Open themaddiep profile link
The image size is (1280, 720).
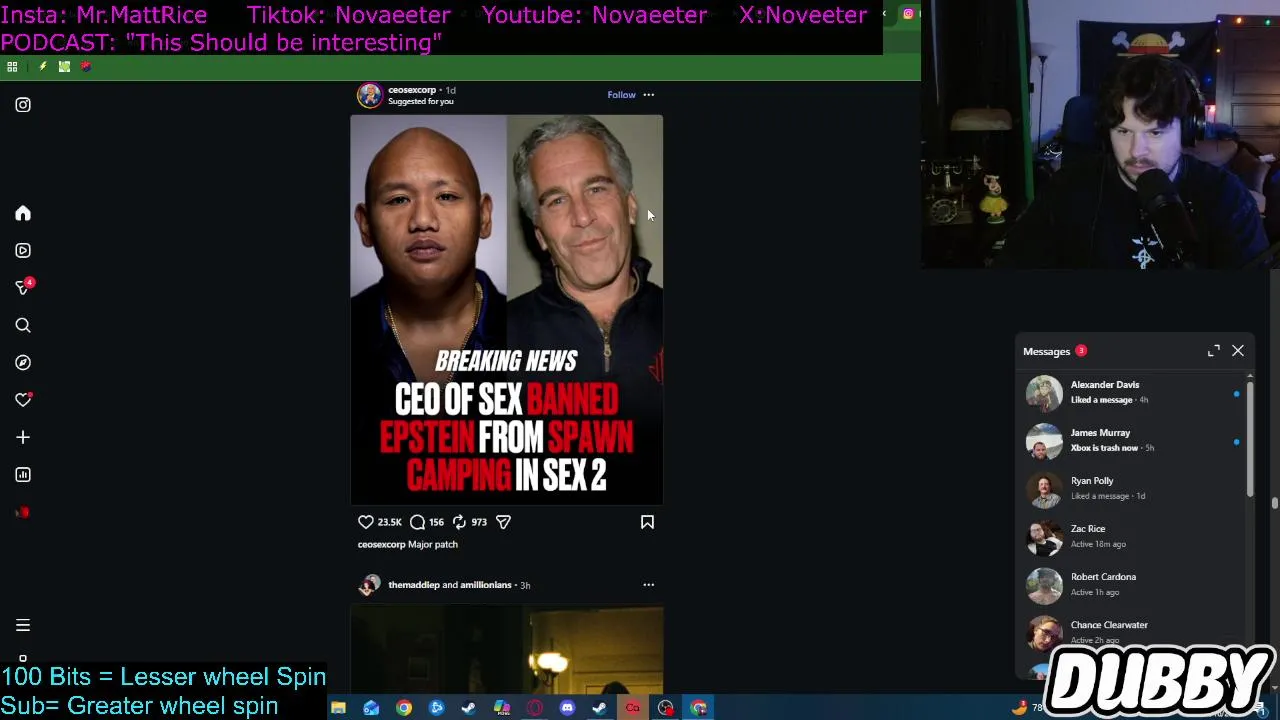tap(413, 585)
